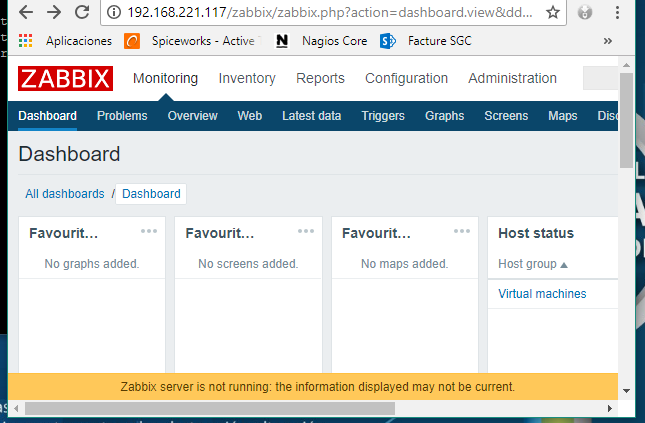Viewport: 645px width, 423px height.
Task: Click the Dashboard breadcrumb link
Action: tap(151, 193)
